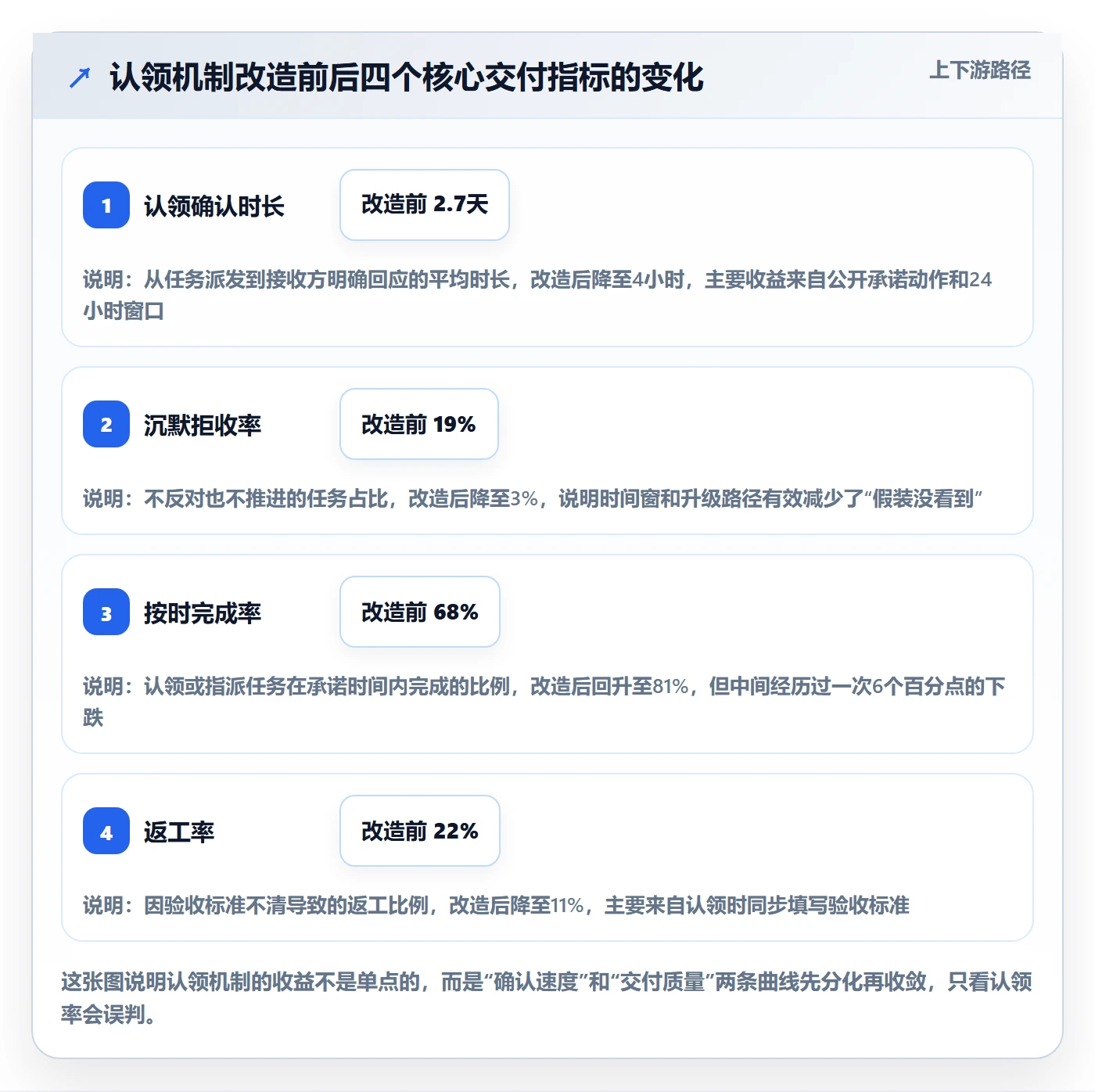Click the 认领确认时长 metric label

pos(214,206)
